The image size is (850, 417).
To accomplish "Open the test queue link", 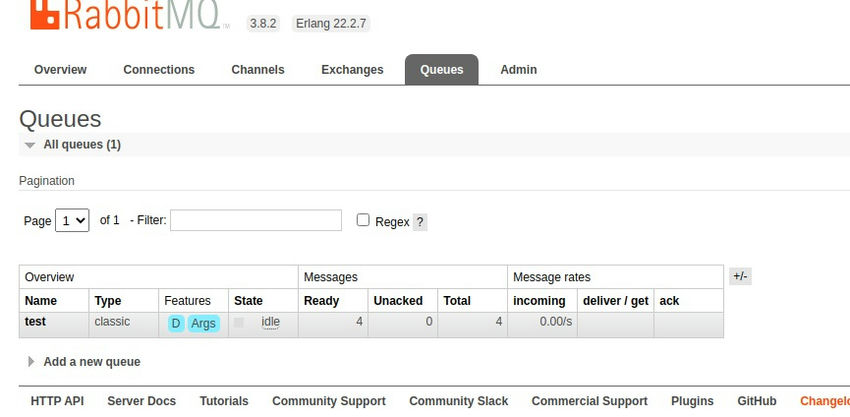I will pyautogui.click(x=35, y=322).
